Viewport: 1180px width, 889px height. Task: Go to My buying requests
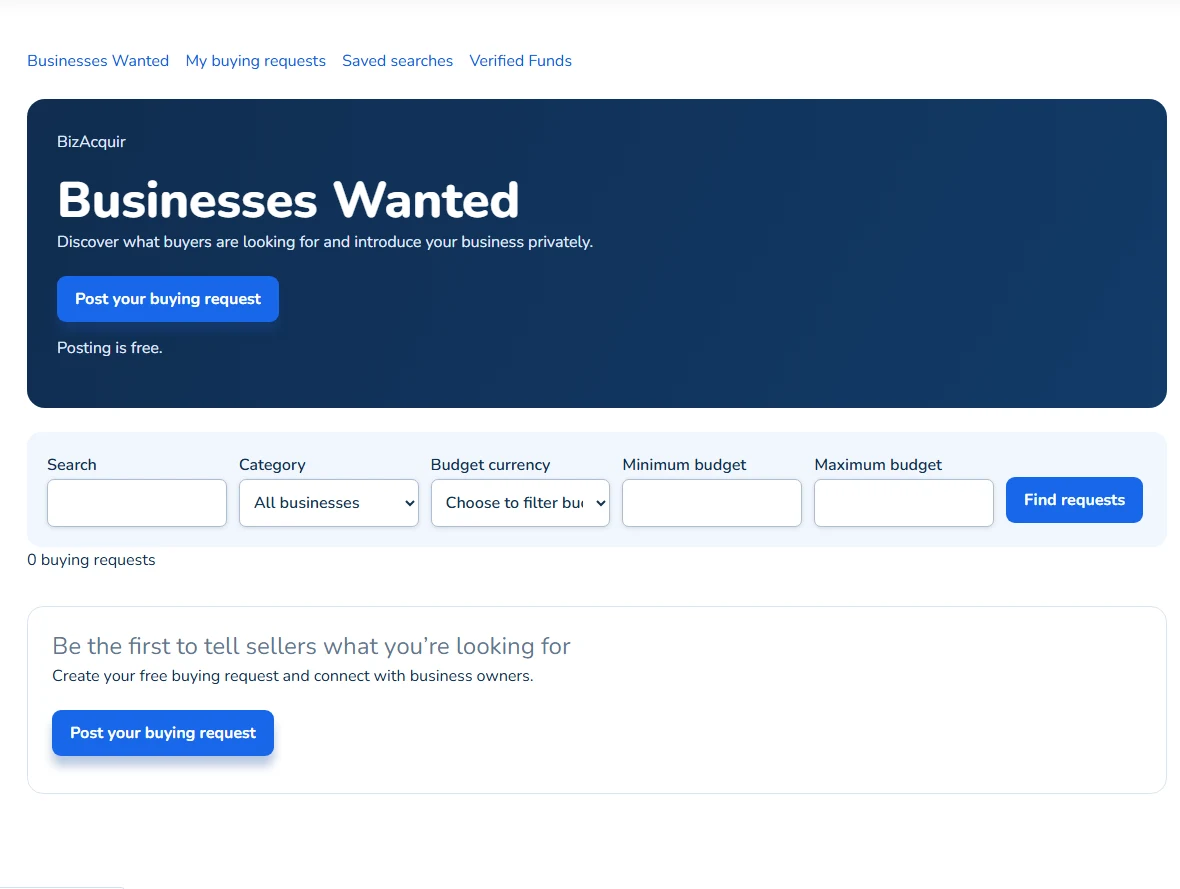tap(256, 61)
